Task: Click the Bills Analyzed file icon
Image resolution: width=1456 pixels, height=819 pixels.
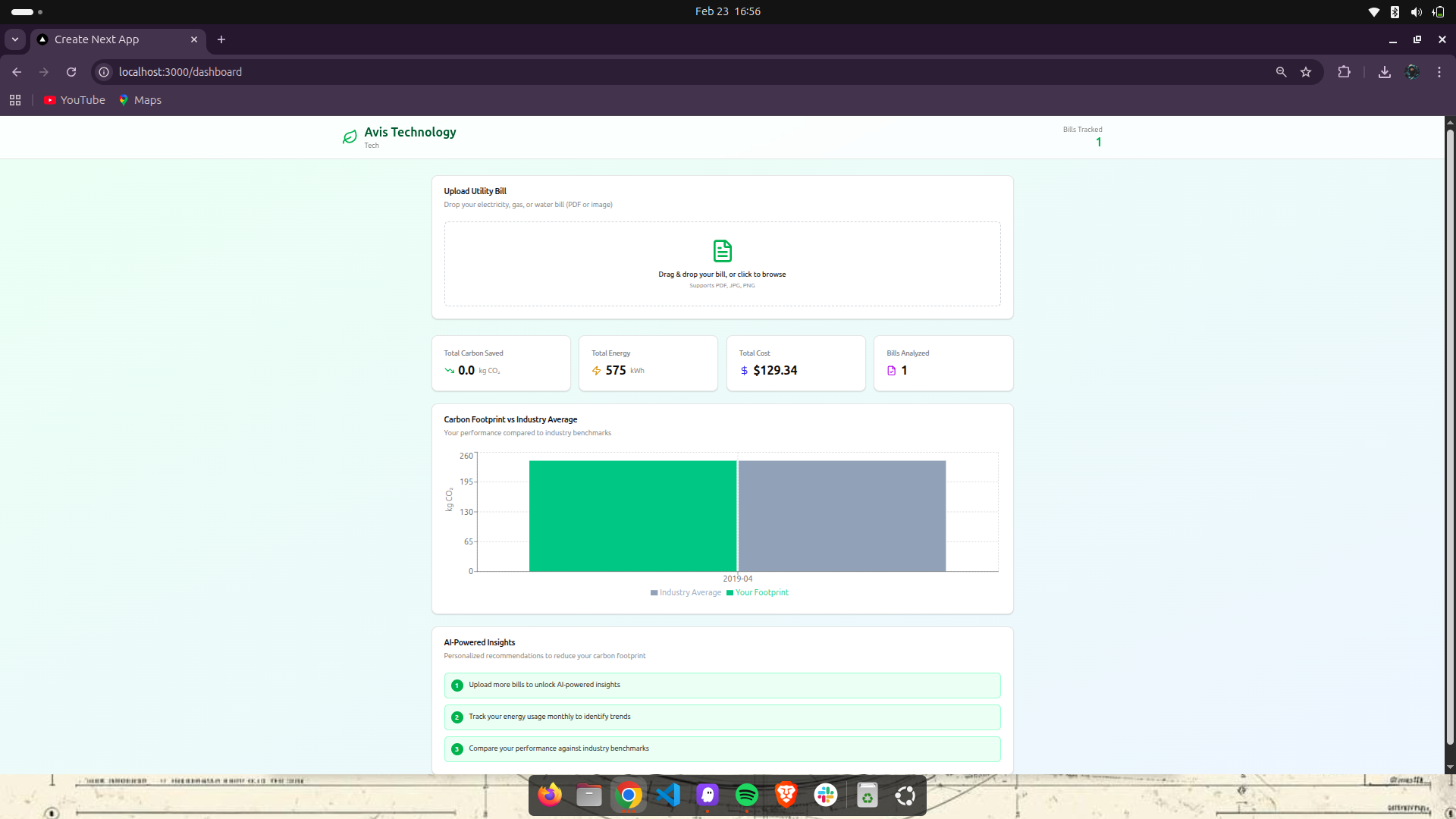Action: coord(892,371)
